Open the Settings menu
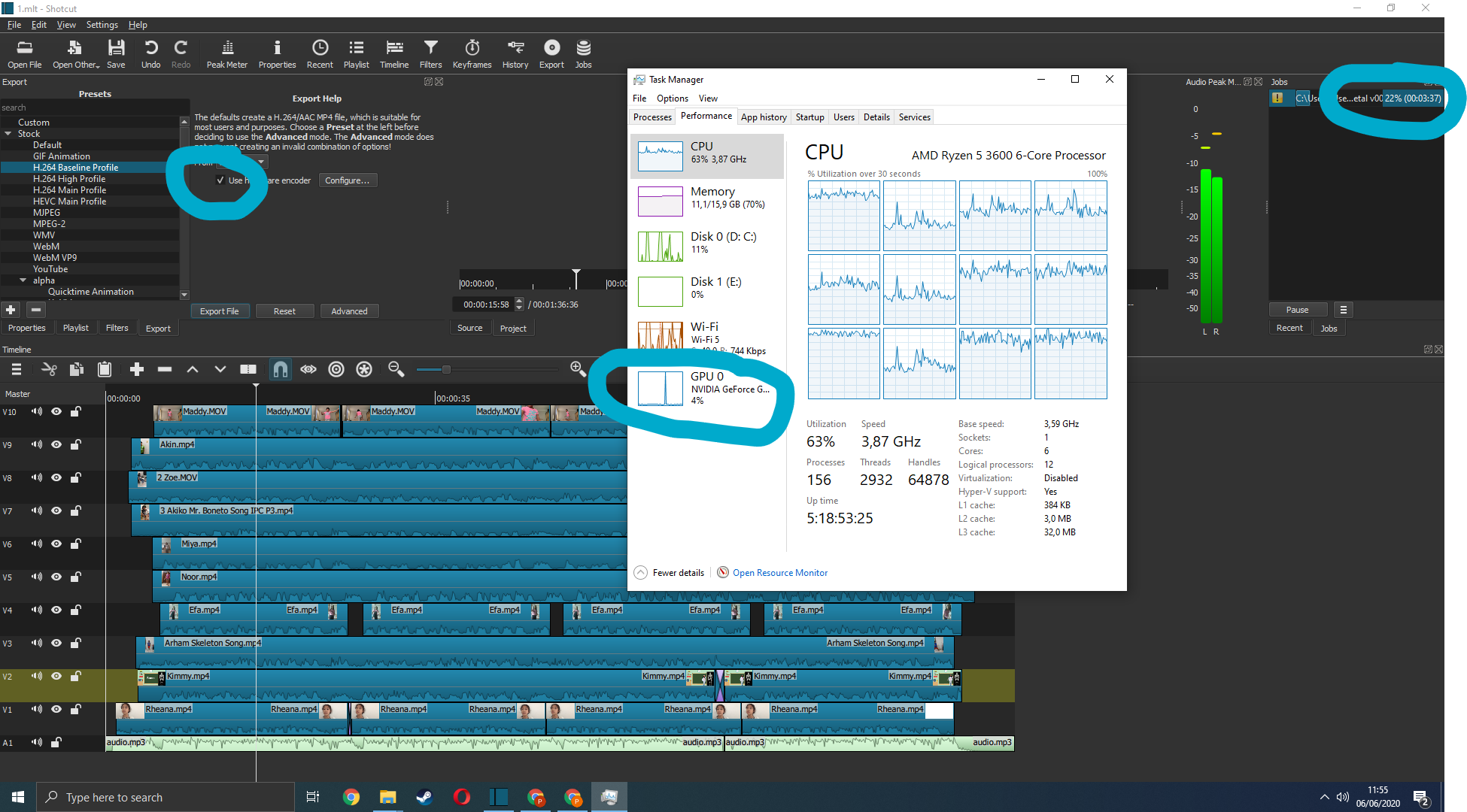The height and width of the screenshot is (812, 1467). coord(102,25)
